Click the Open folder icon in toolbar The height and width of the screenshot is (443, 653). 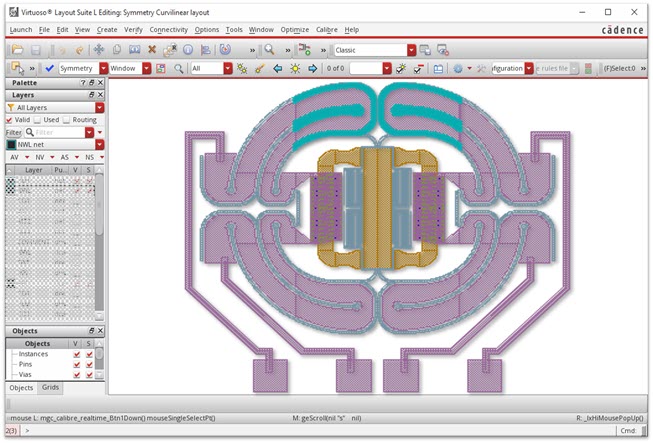(17, 49)
